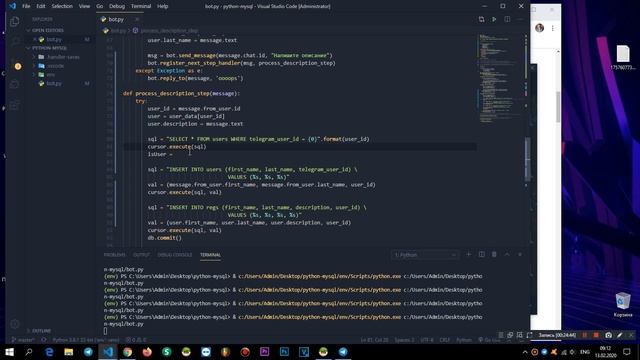Open the recorder pencil draw tool

click(x=620, y=335)
